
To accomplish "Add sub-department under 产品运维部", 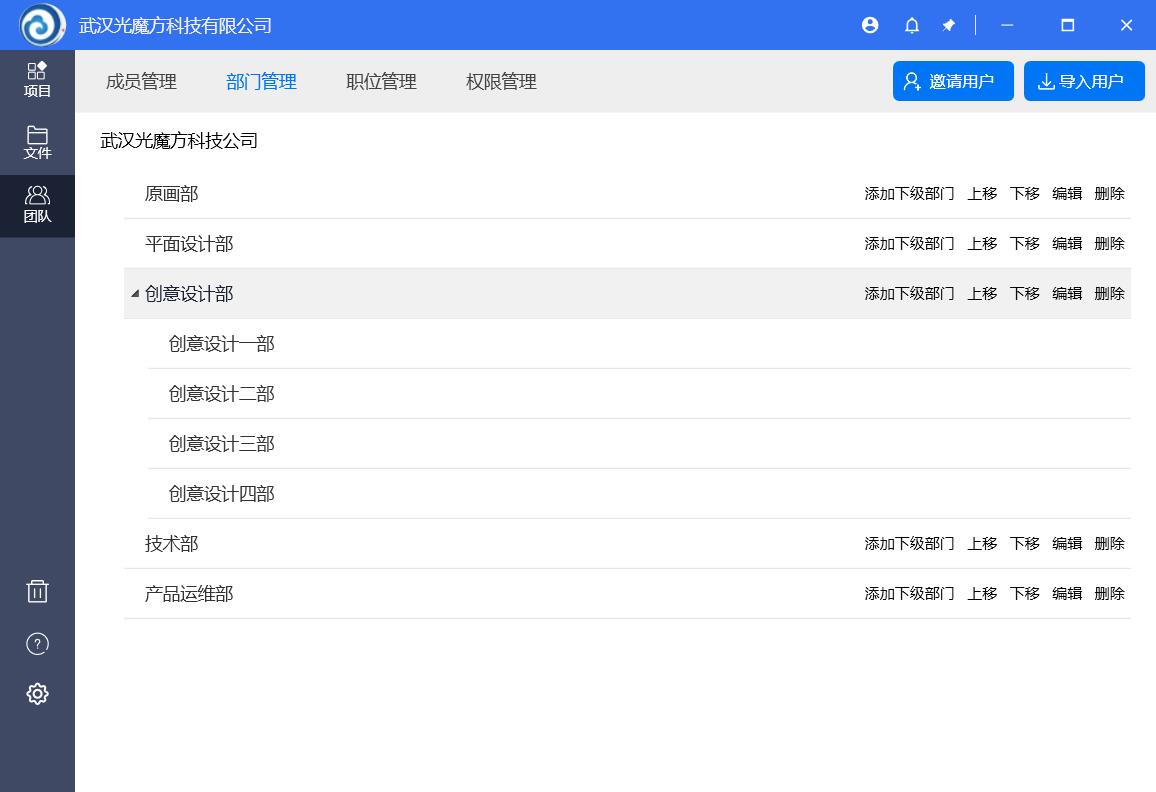I will click(x=909, y=594).
